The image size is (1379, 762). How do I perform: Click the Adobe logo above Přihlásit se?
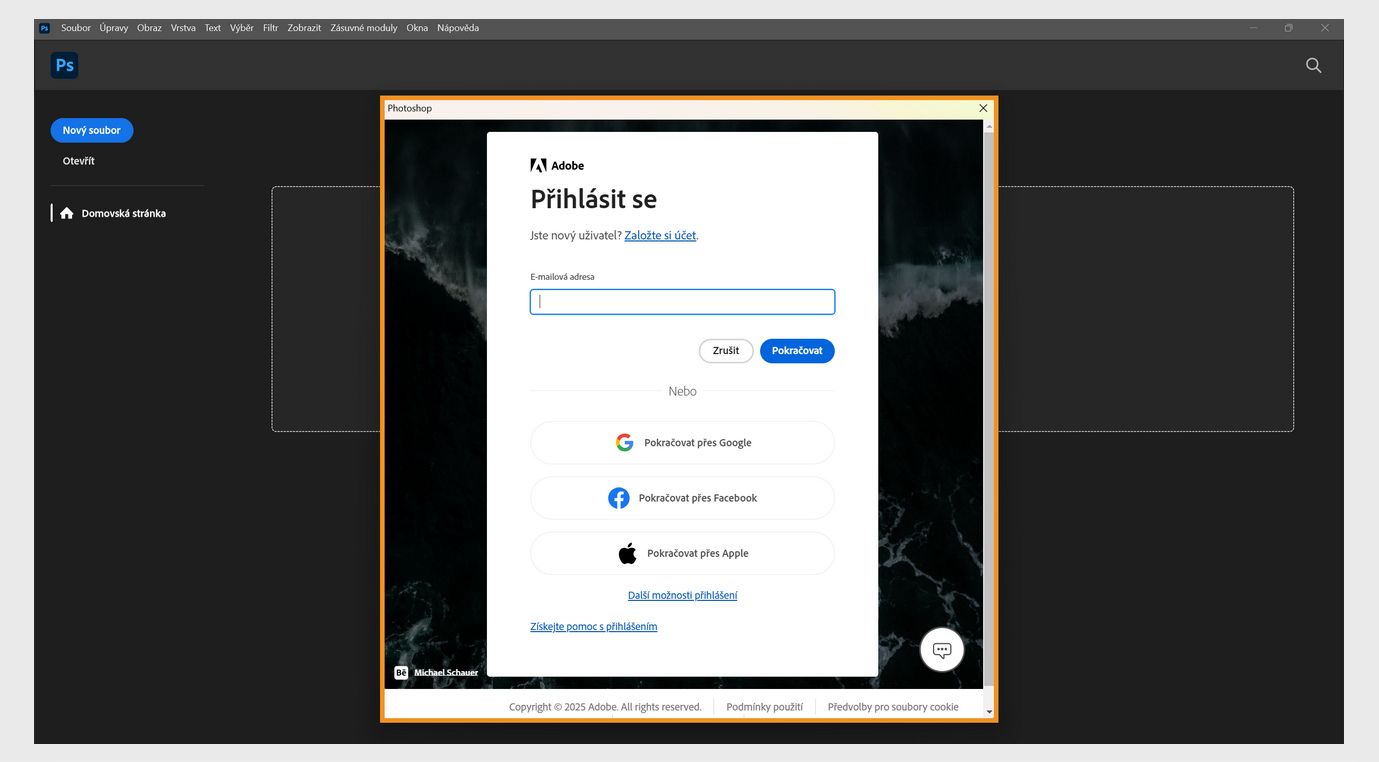[x=538, y=164]
